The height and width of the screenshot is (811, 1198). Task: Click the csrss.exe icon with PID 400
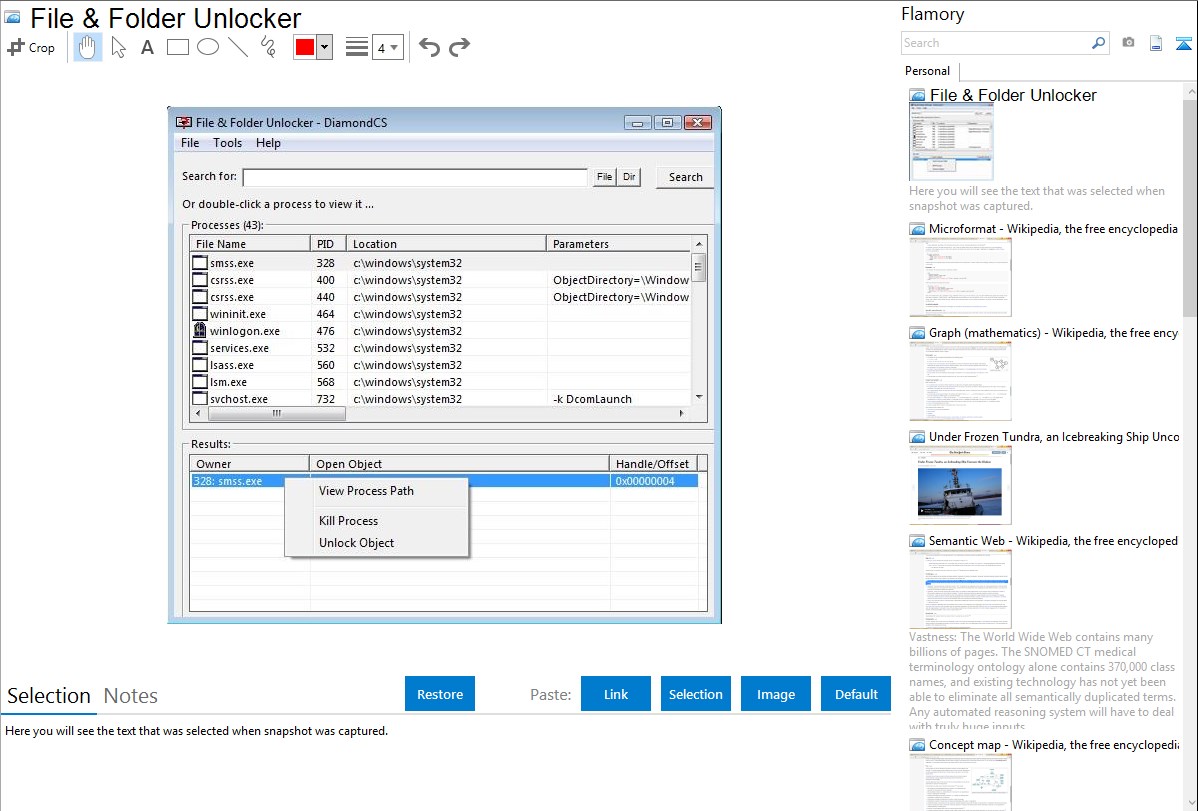pos(199,280)
